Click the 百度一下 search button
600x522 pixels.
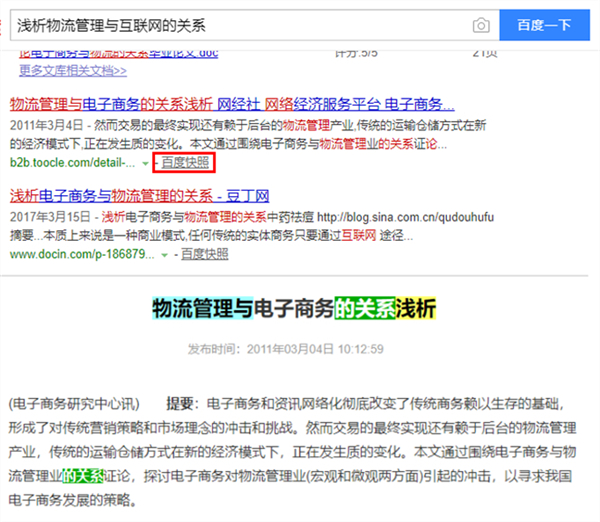(x=544, y=25)
